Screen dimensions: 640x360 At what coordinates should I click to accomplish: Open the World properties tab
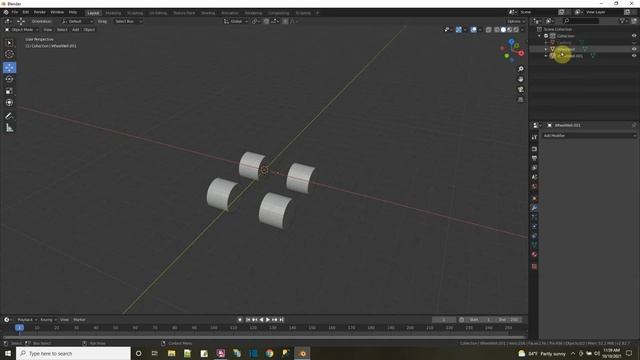point(534,187)
